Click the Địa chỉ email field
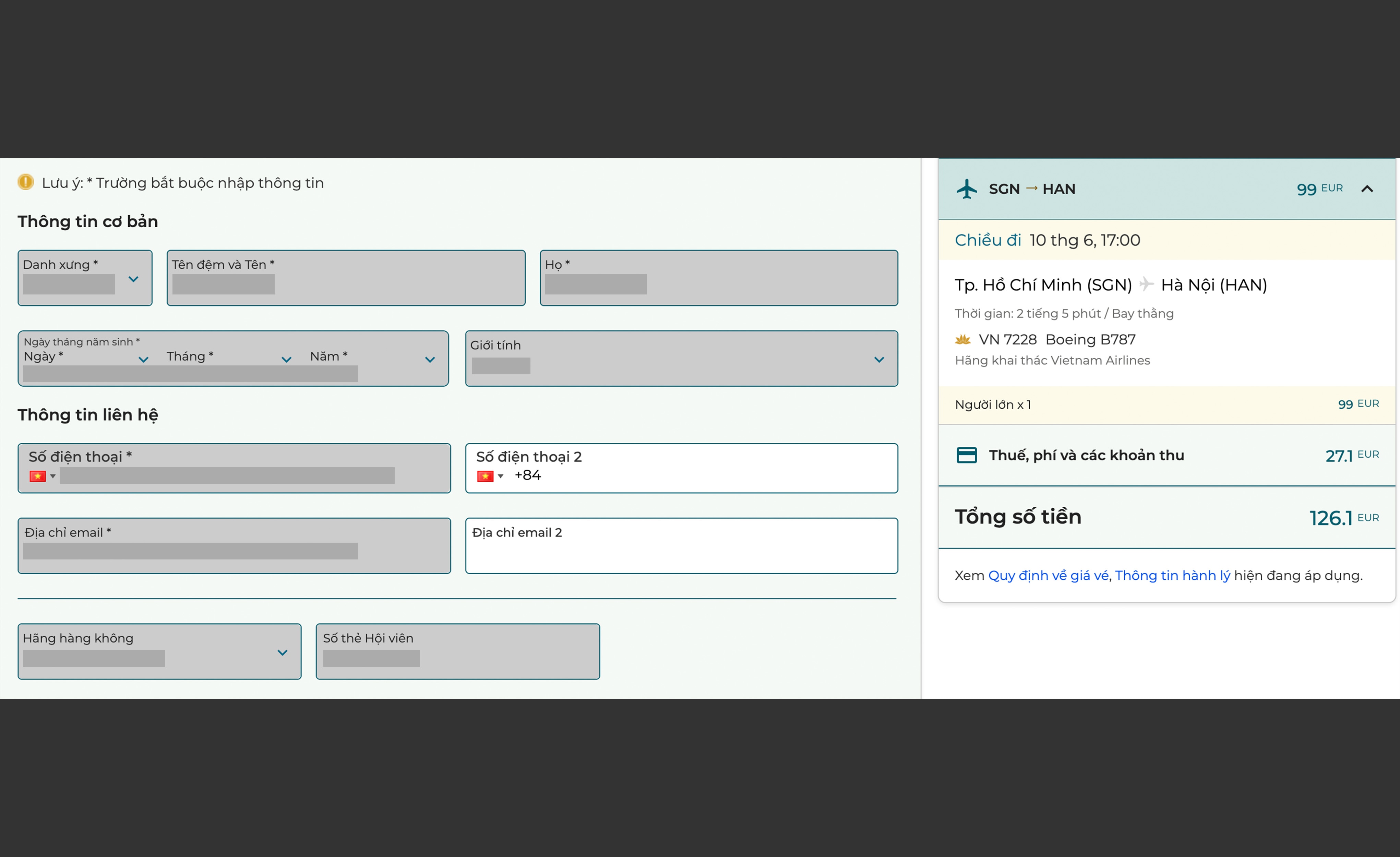This screenshot has height=857, width=1400. coord(234,546)
